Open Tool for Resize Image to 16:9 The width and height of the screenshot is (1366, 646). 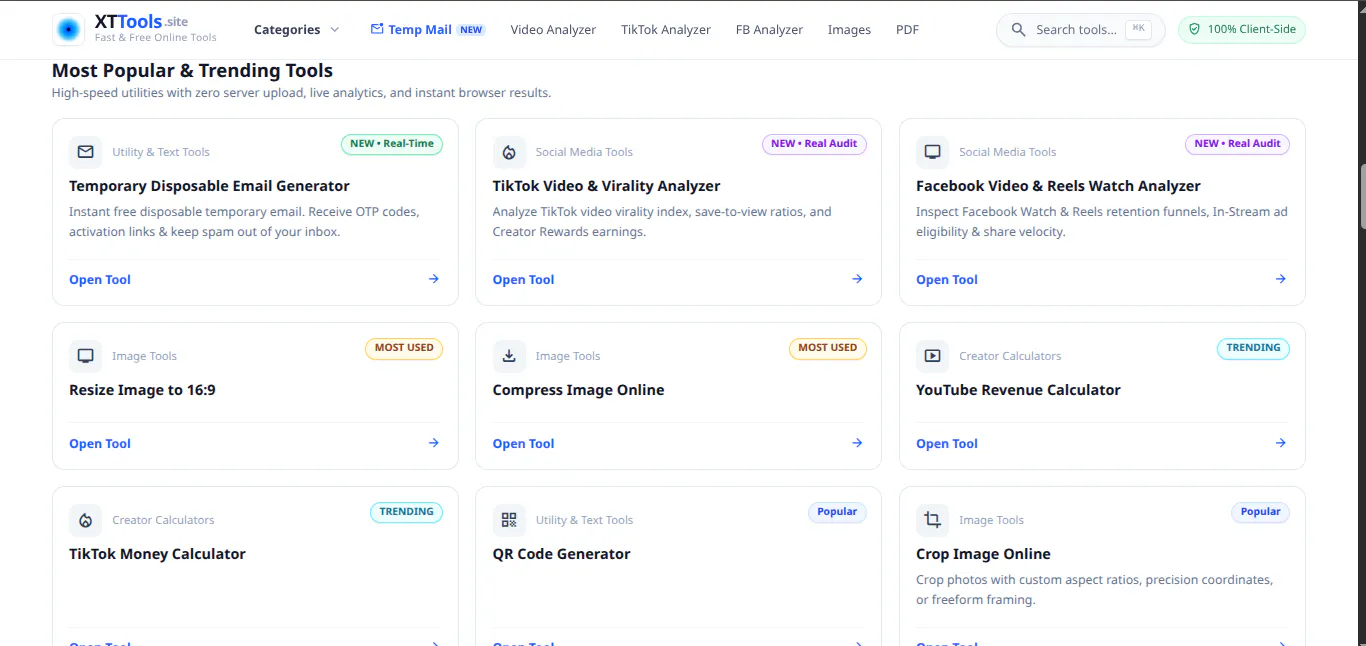coord(100,444)
